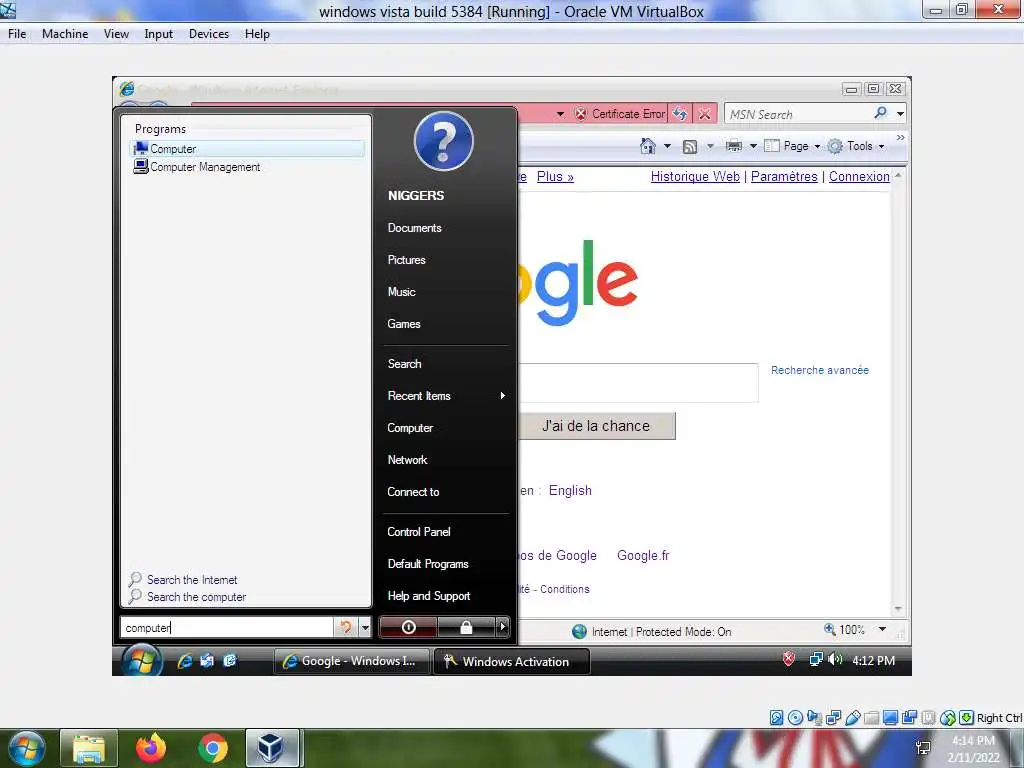Image resolution: width=1024 pixels, height=768 pixels.
Task: Click the Vista Start orb in the guest
Action: (x=141, y=660)
